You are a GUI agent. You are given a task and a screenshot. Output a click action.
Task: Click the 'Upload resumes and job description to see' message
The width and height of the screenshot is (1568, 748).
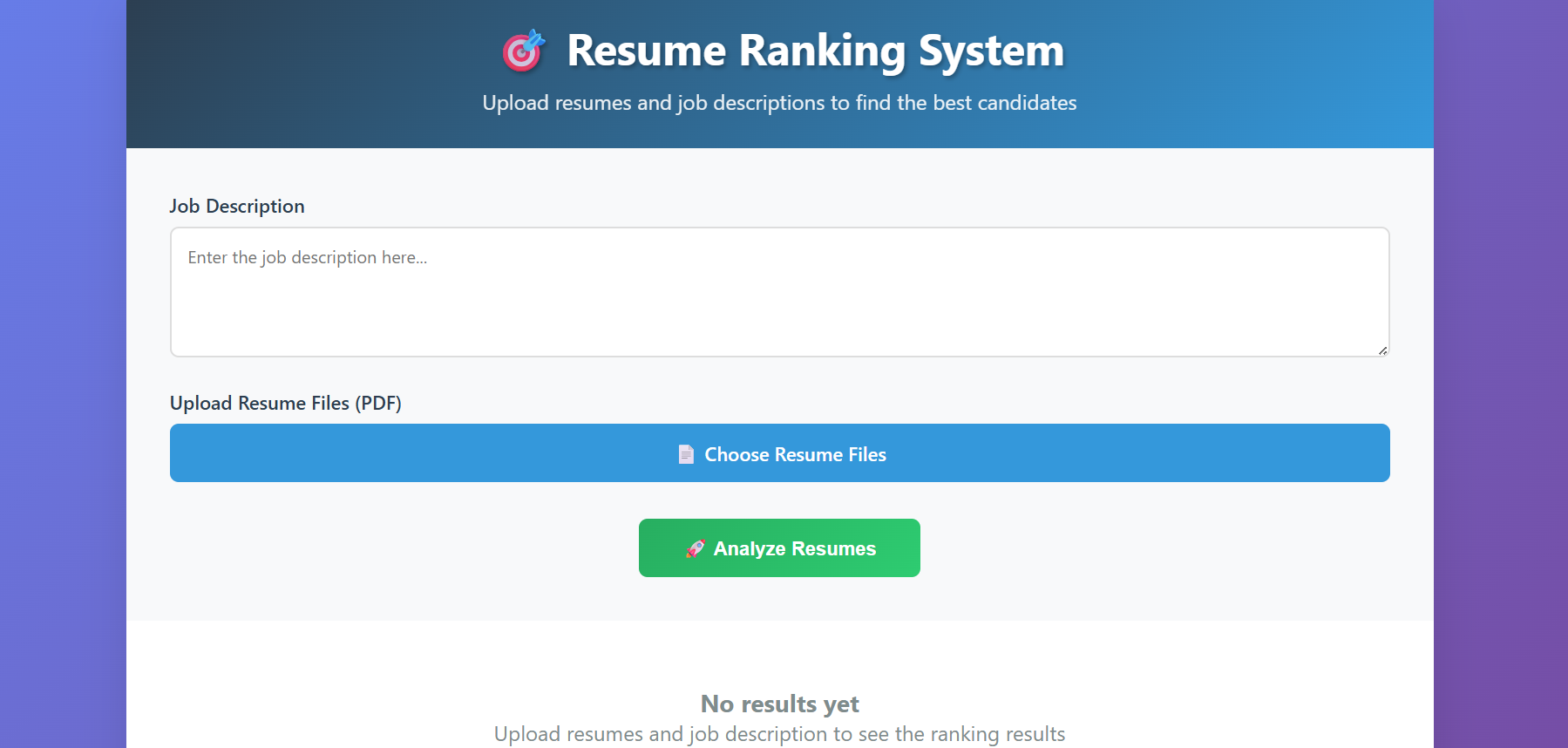779,734
